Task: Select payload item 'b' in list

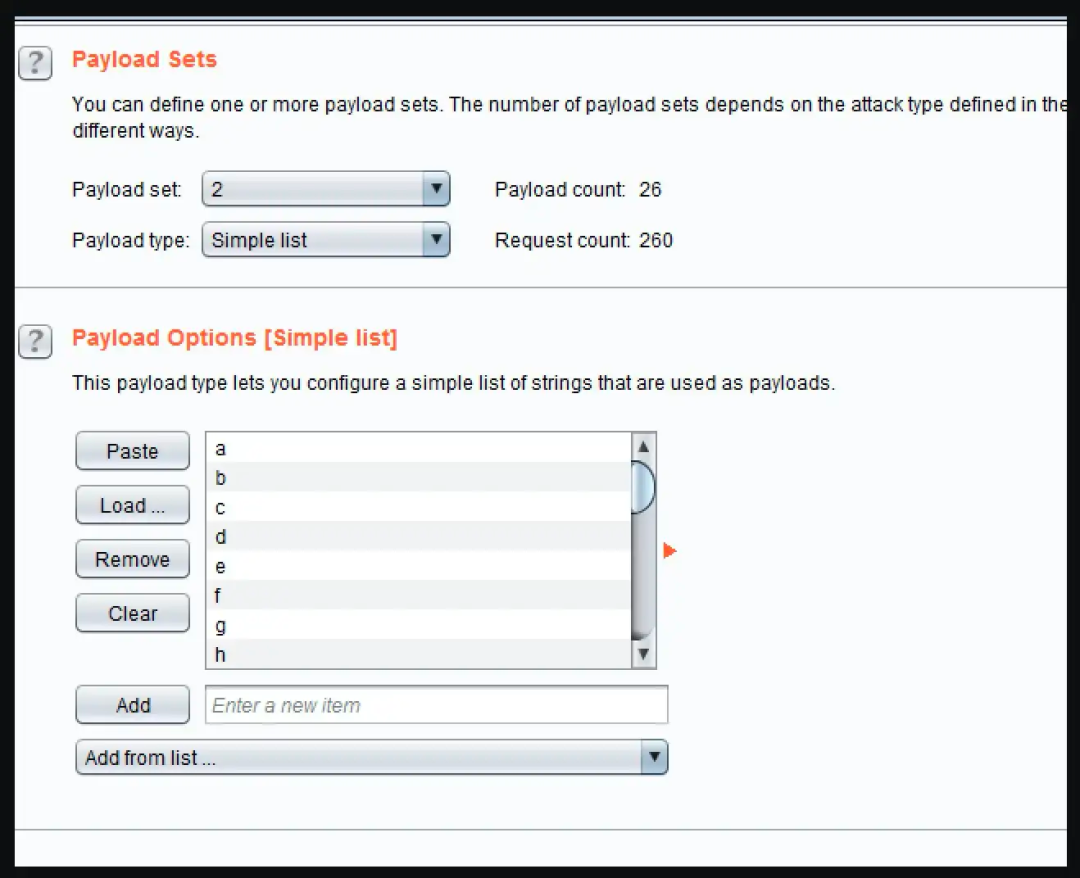Action: 419,477
